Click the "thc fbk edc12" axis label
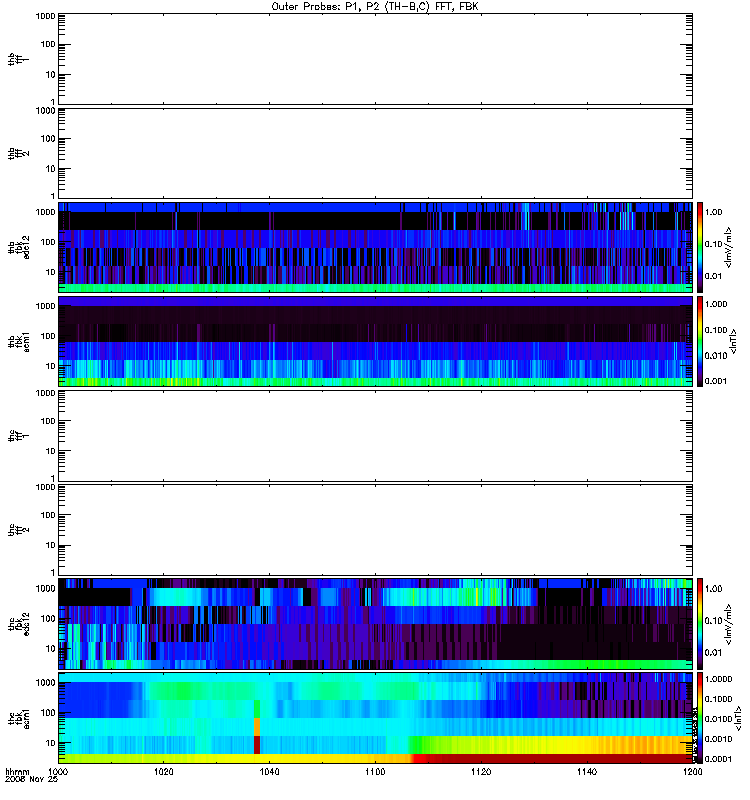 (19, 623)
